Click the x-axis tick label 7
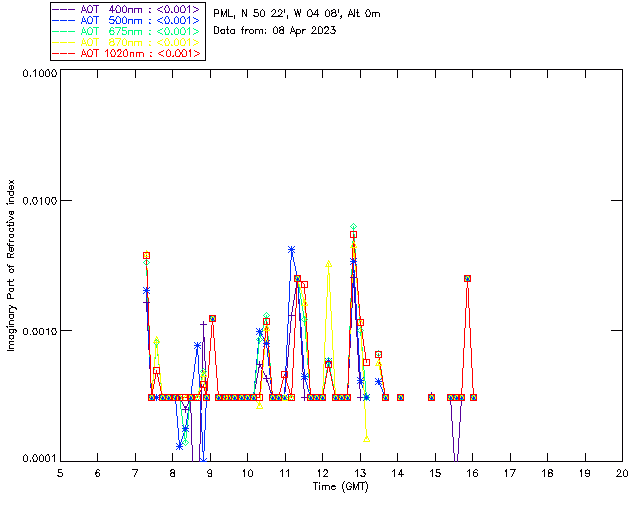Screen dimensions: 640x512 pyautogui.click(x=135, y=473)
